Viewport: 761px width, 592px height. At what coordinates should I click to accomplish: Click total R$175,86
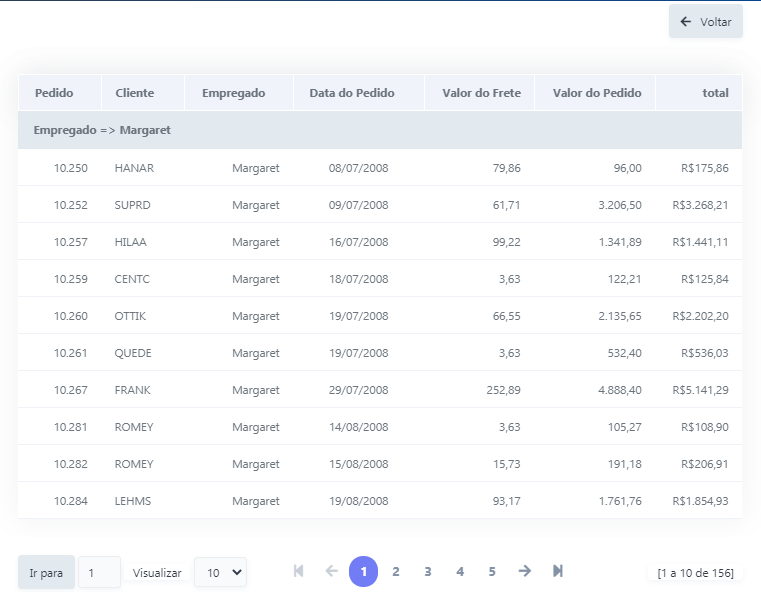point(705,168)
